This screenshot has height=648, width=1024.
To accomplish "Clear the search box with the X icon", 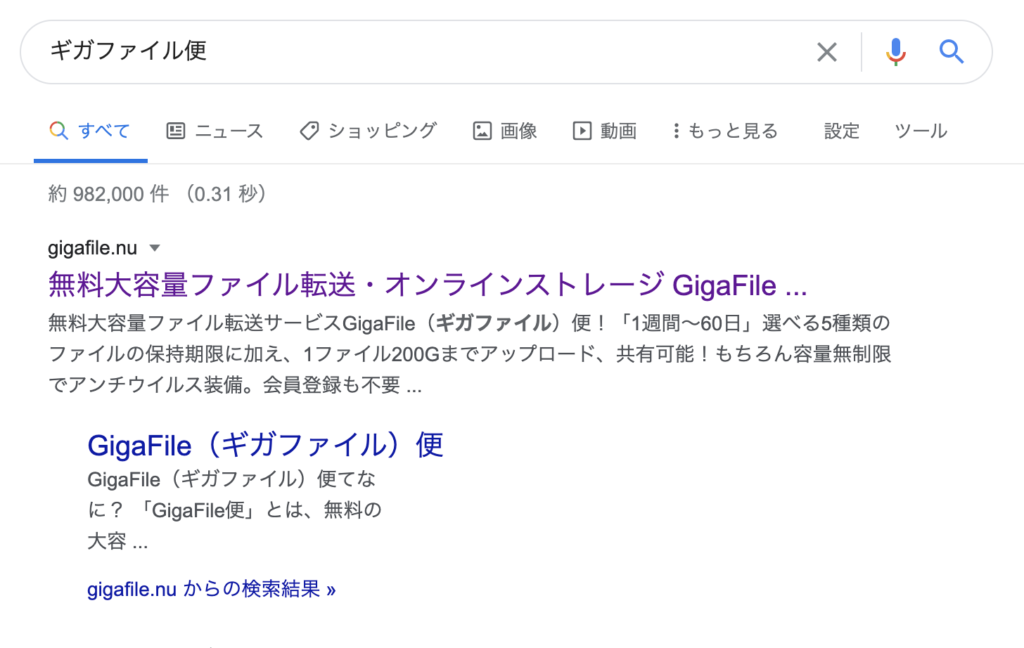I will [x=827, y=52].
